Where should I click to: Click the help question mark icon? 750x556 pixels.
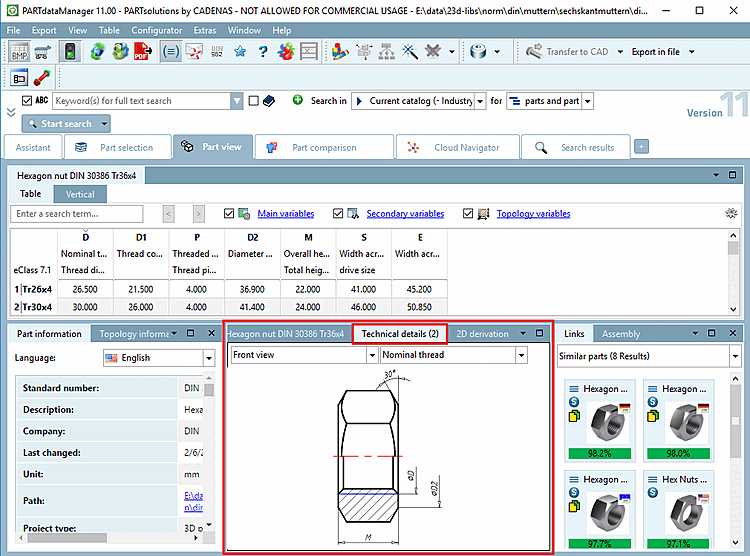[x=263, y=51]
